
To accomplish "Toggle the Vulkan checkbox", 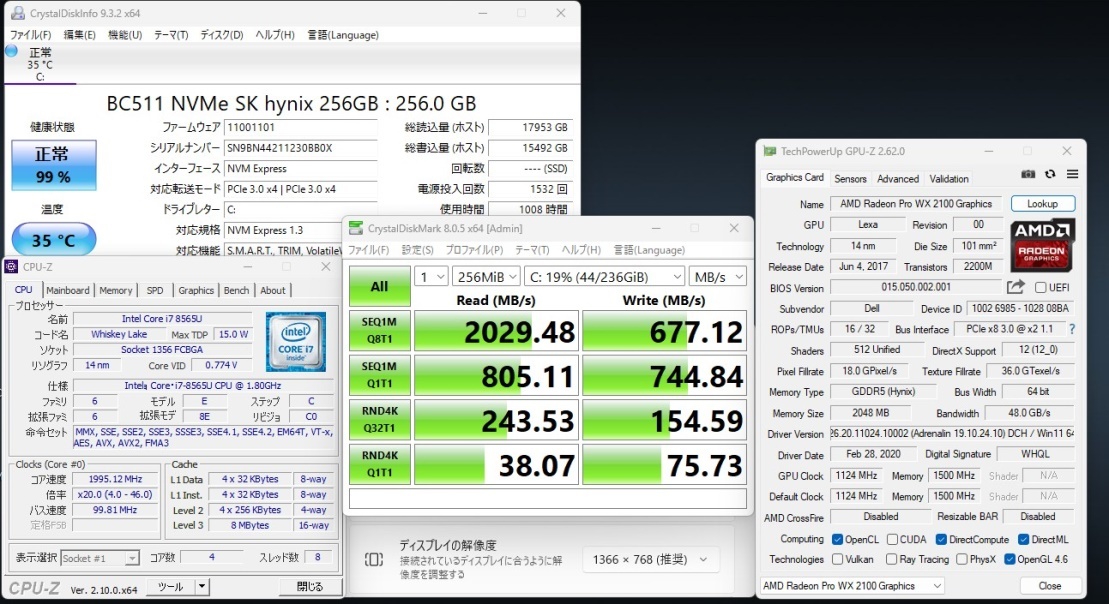I will pos(837,559).
